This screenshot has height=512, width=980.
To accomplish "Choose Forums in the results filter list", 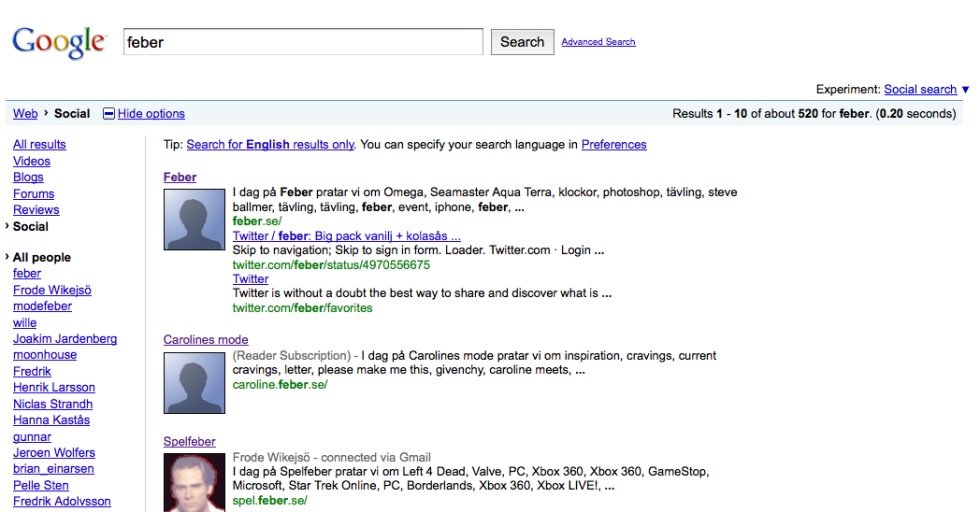I will pos(33,194).
